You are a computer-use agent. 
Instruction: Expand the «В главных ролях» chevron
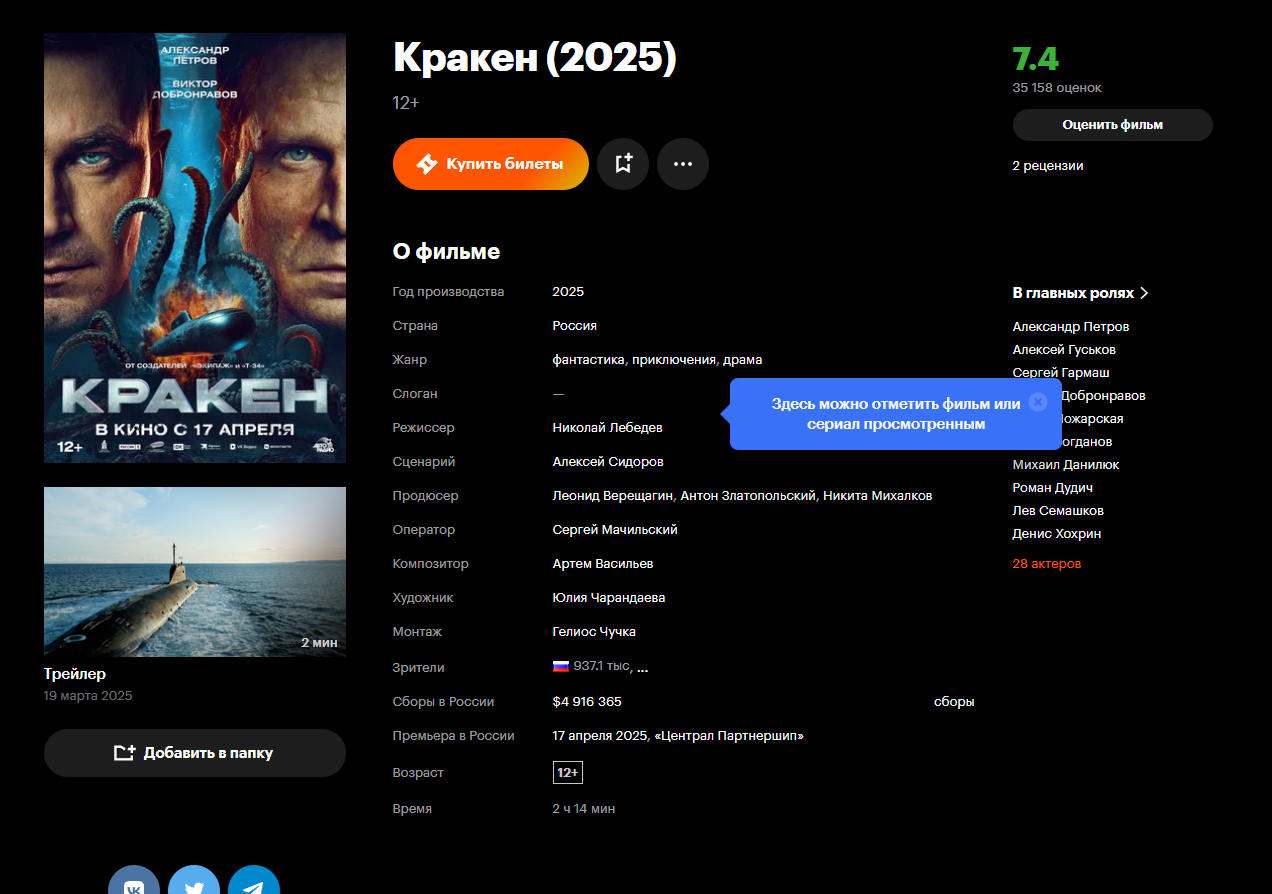(1144, 293)
